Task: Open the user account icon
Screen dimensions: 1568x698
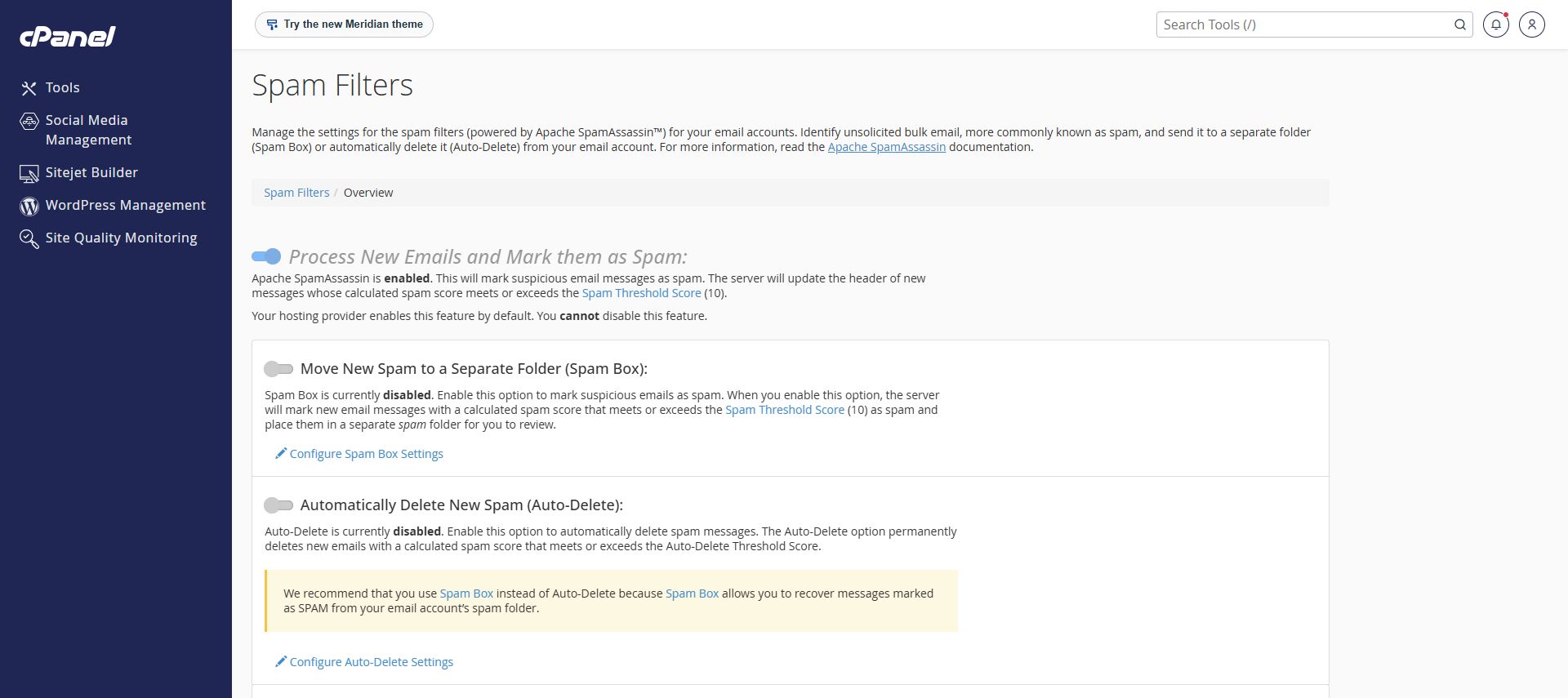Action: (1532, 24)
